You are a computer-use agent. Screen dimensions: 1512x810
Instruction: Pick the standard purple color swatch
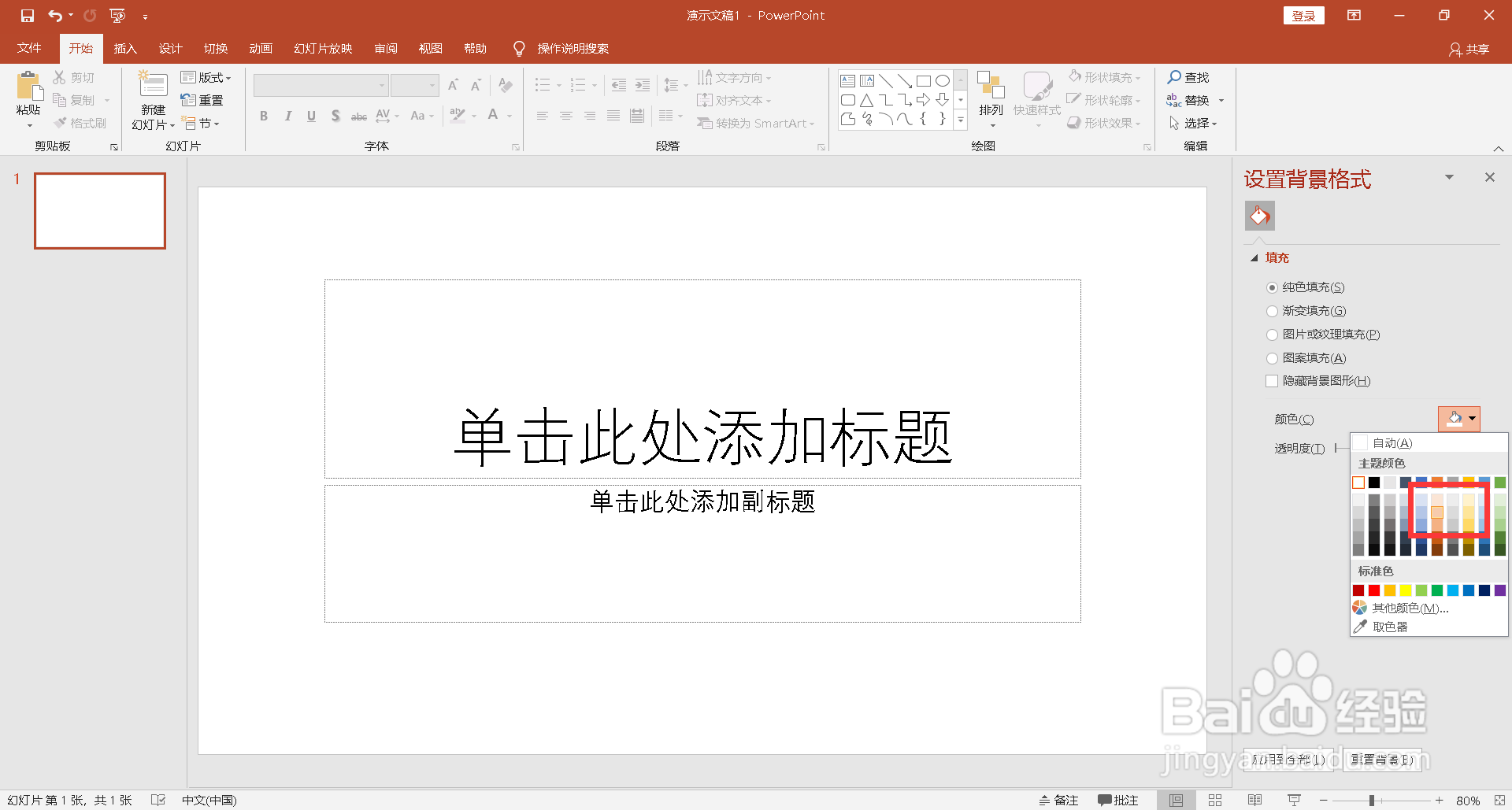click(1500, 590)
